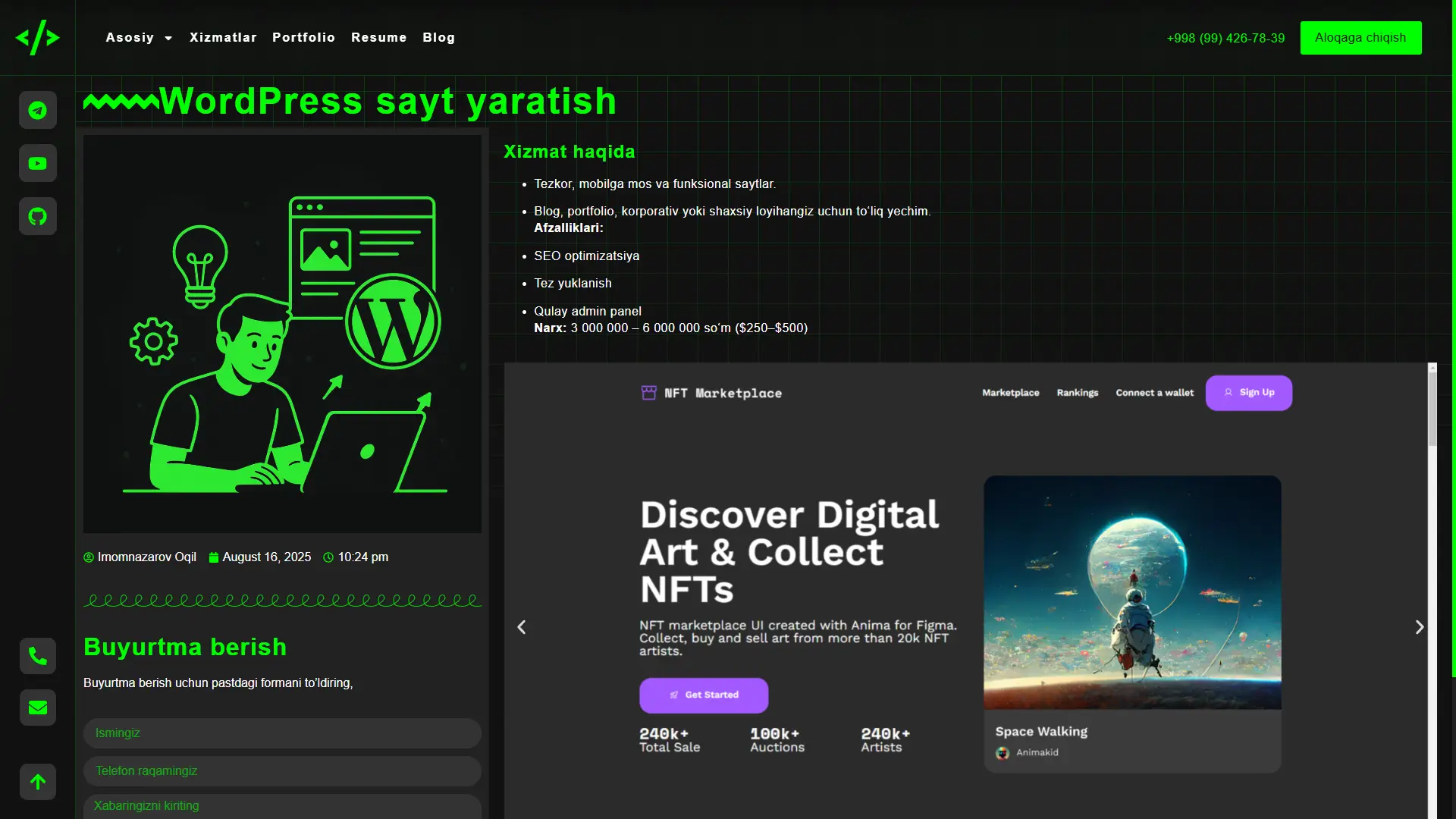The width and height of the screenshot is (1456, 819).
Task: Open the GitHub profile icon
Action: pos(37,216)
